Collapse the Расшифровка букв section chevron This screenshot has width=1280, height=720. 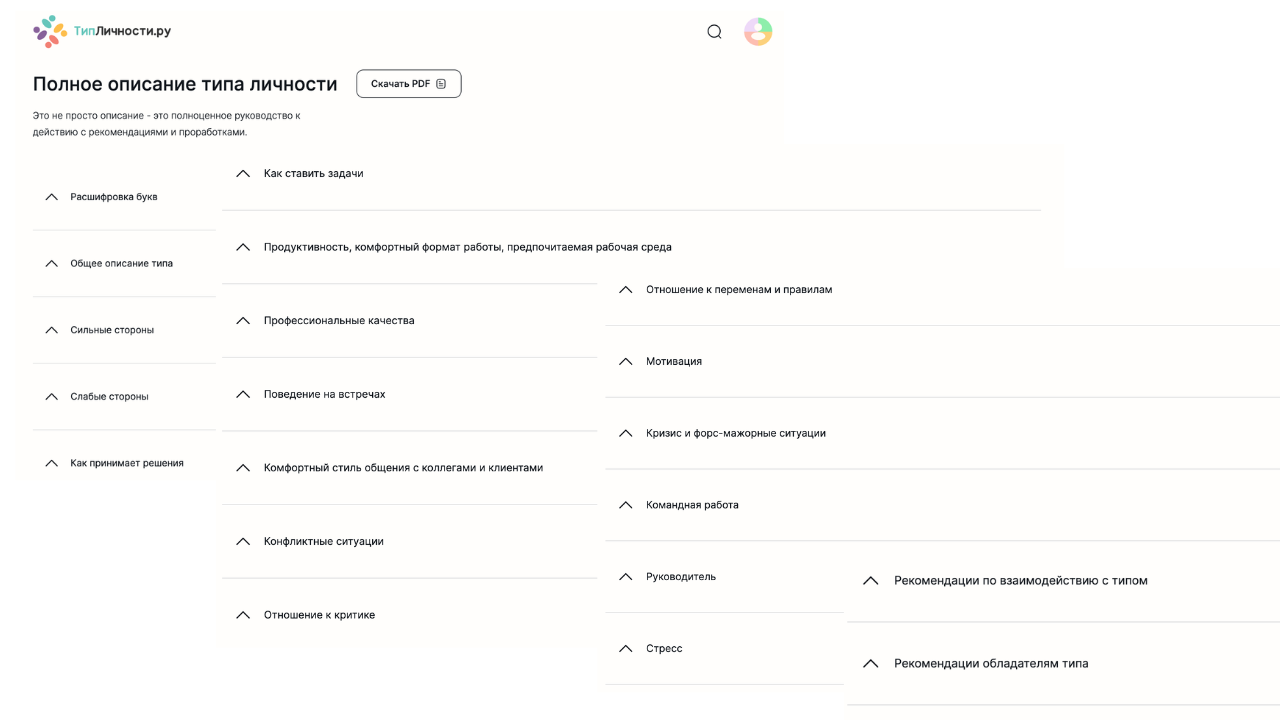[x=52, y=197]
